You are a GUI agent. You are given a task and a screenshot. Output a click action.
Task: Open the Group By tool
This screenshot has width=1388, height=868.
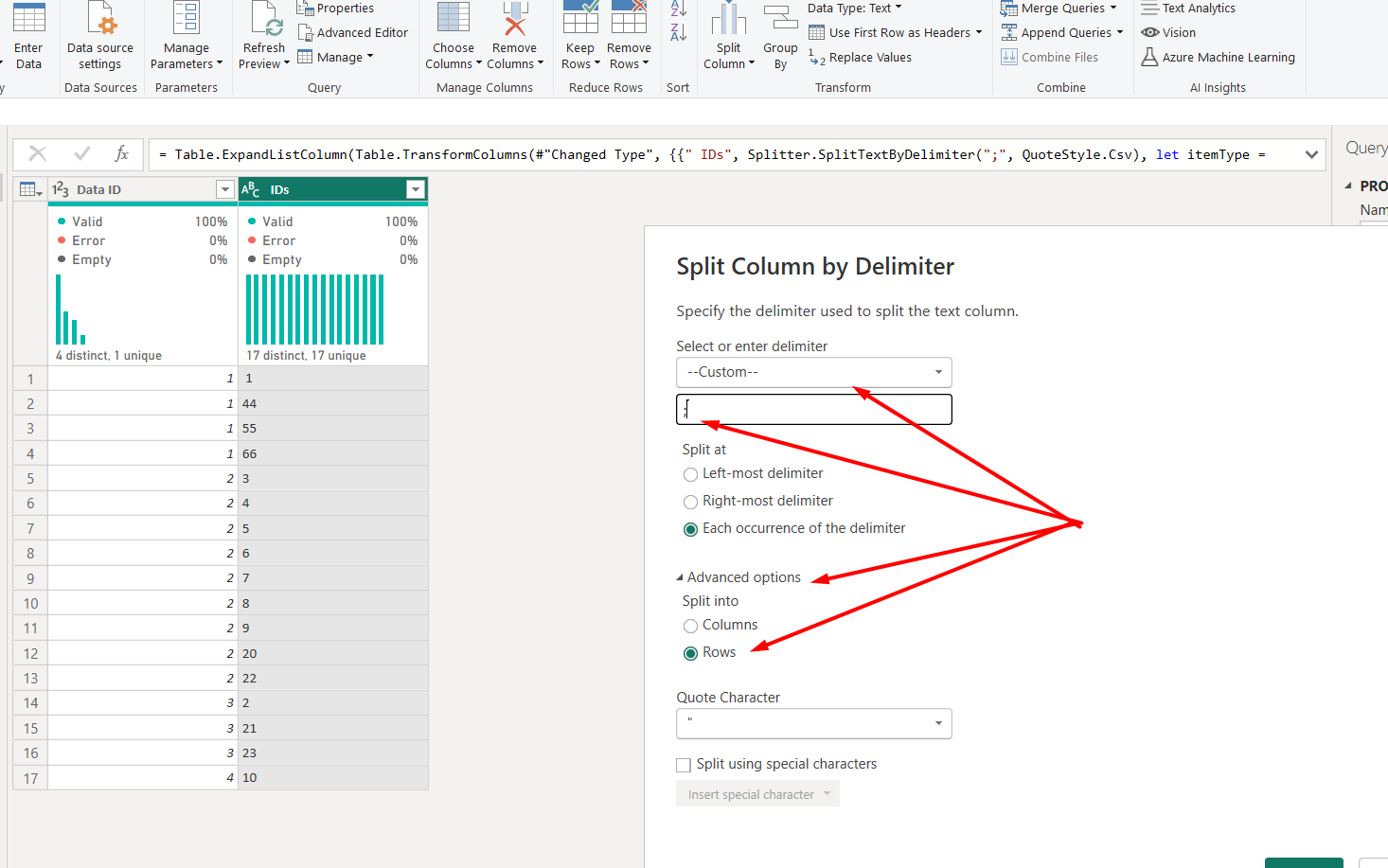780,36
